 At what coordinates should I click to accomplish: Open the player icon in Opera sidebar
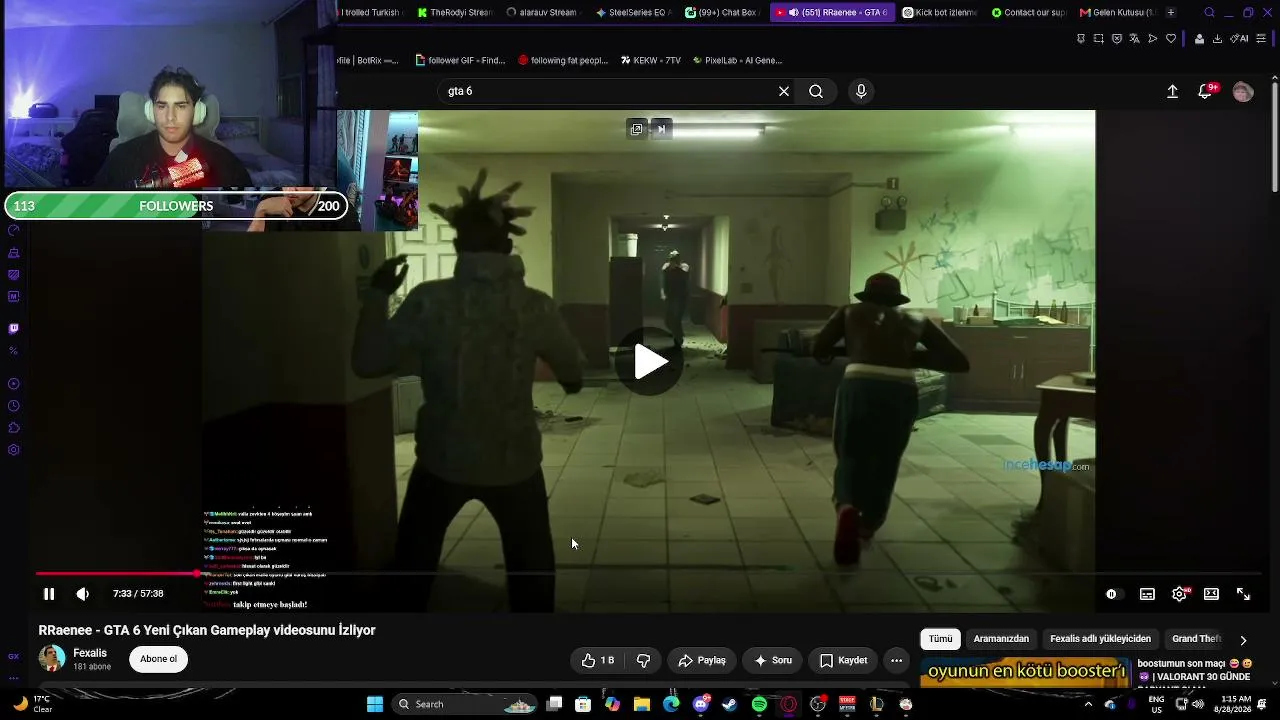(14, 384)
